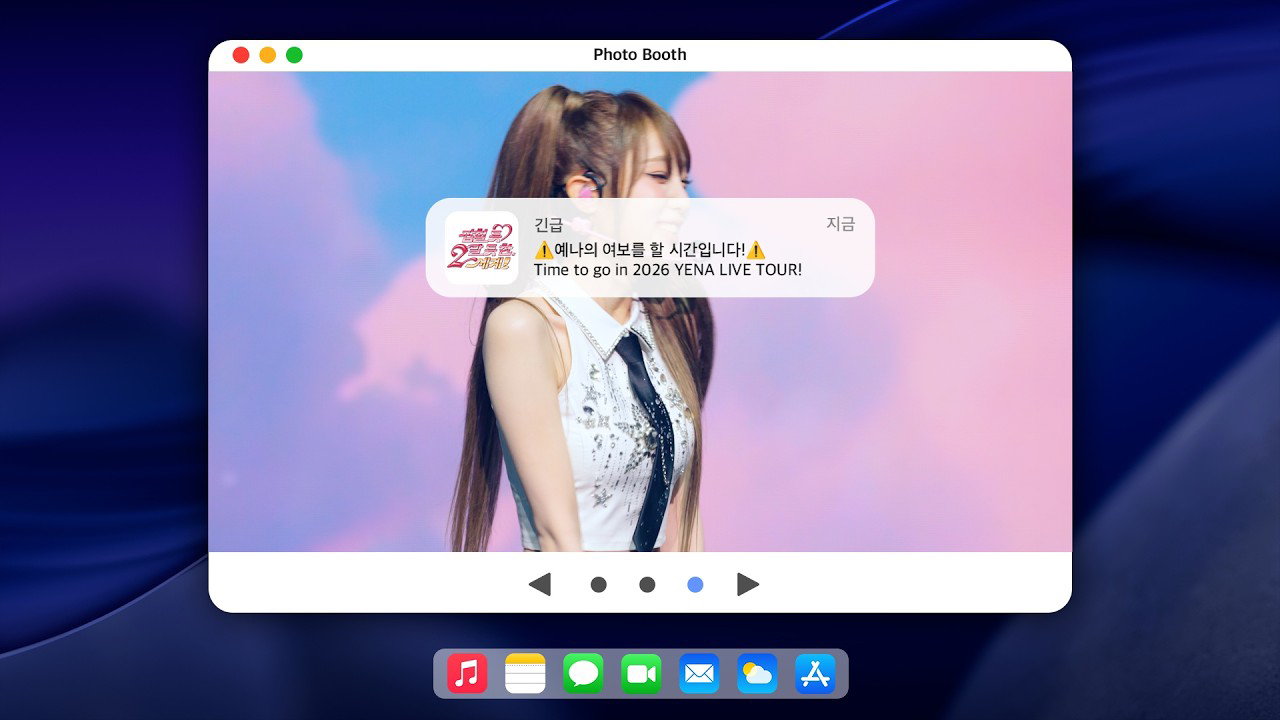Viewport: 1280px width, 720px height.
Task: Open the Notes app in the dock
Action: [525, 673]
